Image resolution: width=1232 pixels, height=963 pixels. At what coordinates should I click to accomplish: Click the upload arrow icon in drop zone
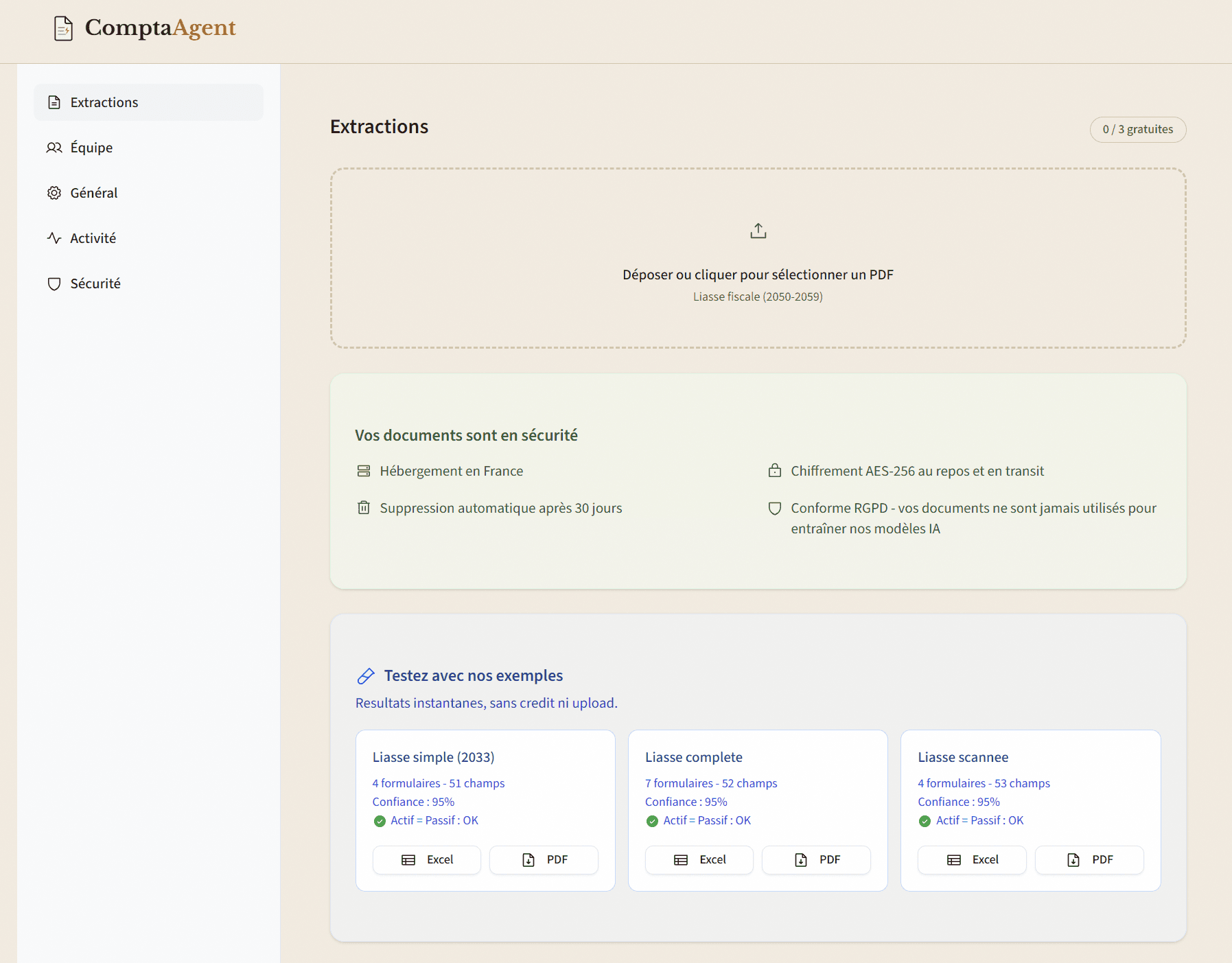pyautogui.click(x=758, y=230)
